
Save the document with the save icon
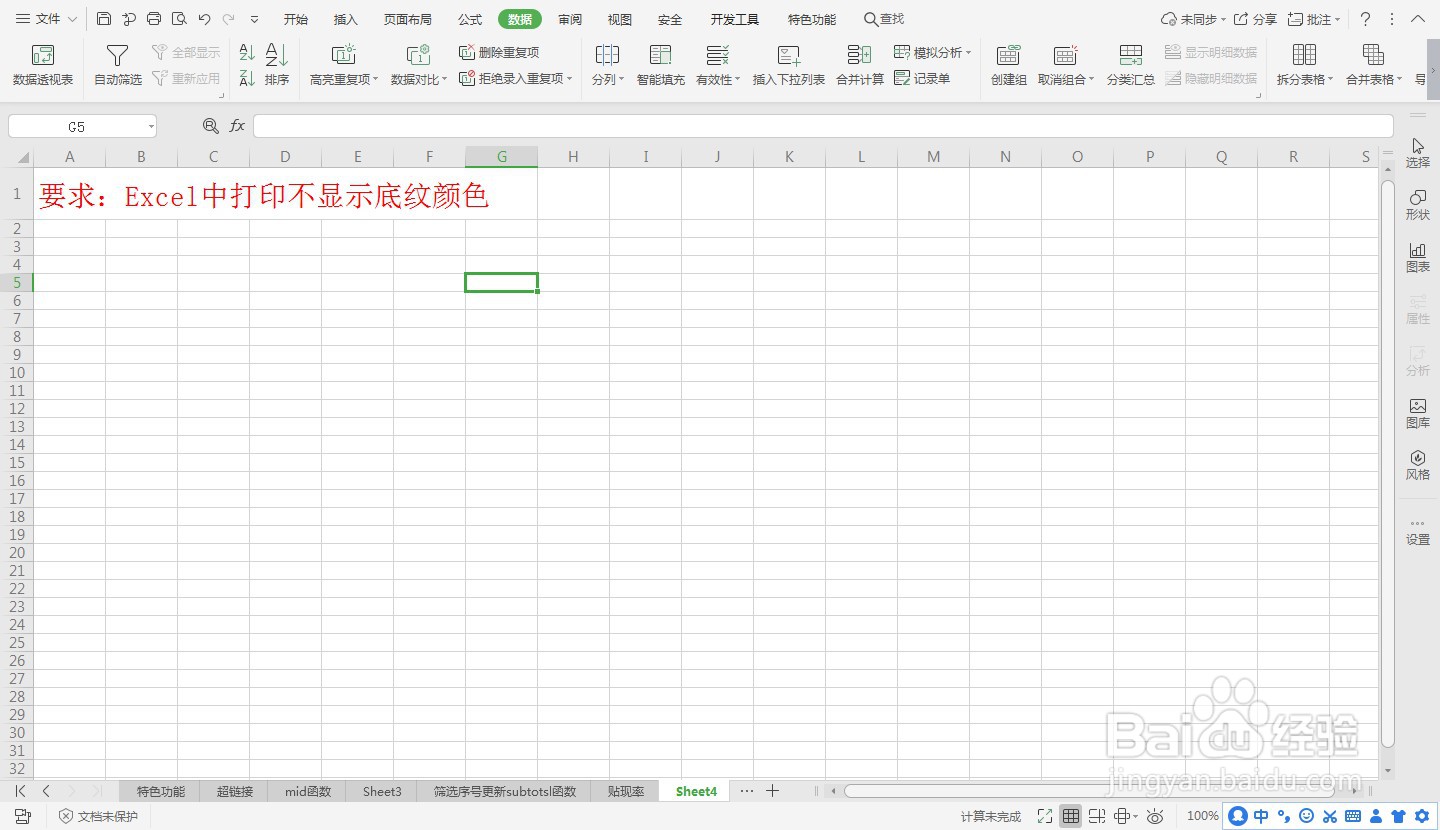104,19
